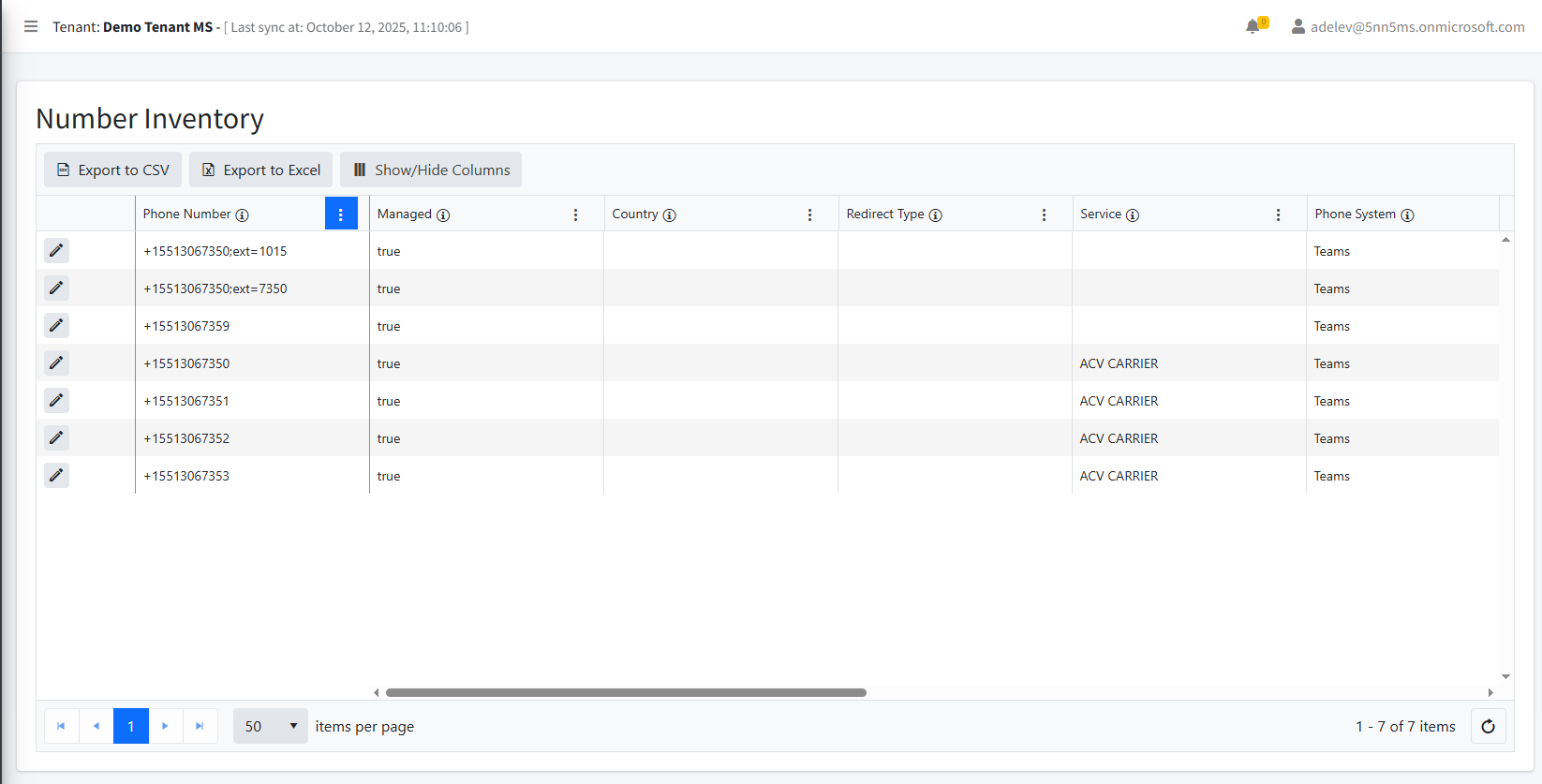1542x784 pixels.
Task: Refresh the number inventory grid
Action: point(1488,727)
